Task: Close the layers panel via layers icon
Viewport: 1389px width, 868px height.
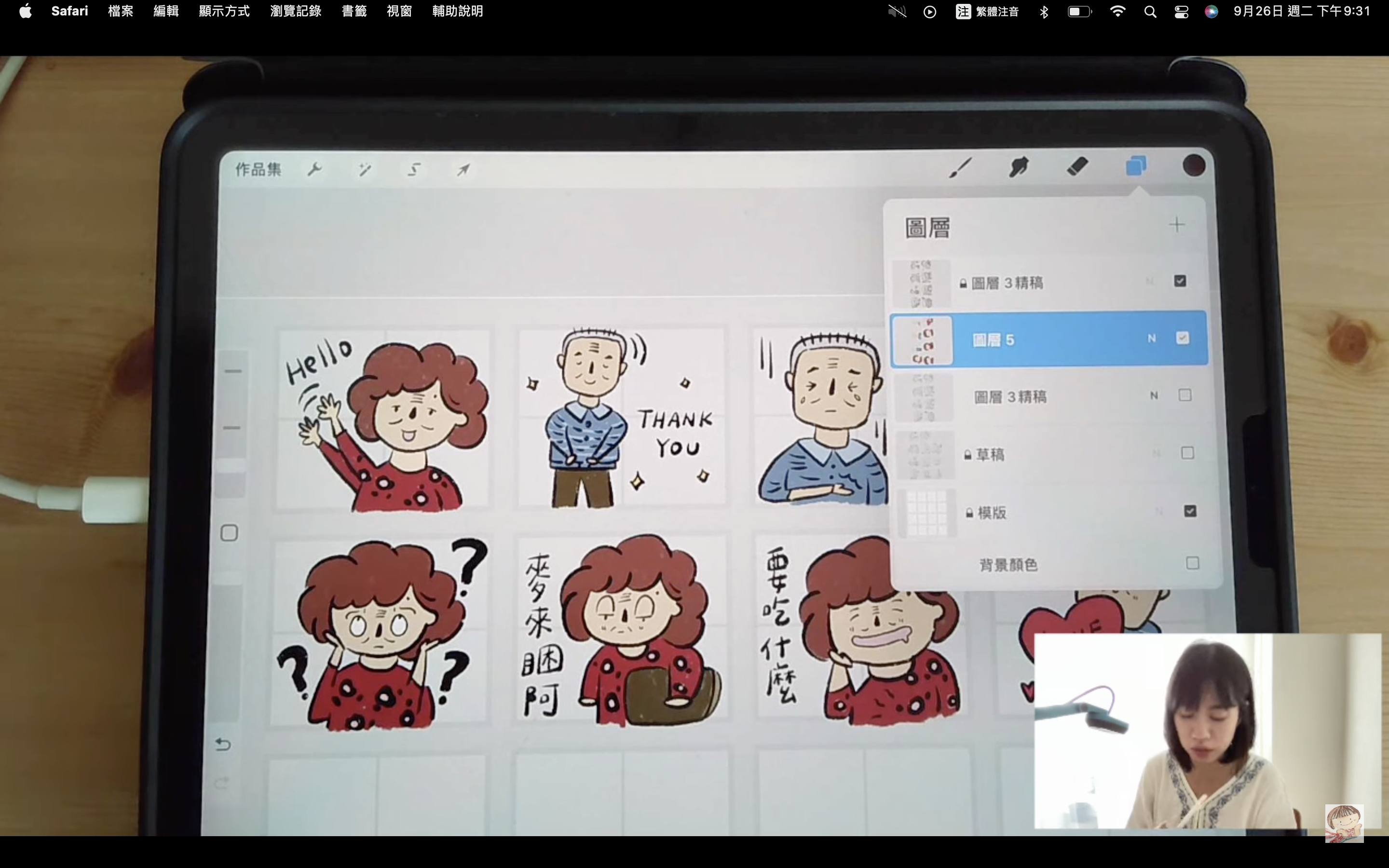Action: (x=1136, y=166)
